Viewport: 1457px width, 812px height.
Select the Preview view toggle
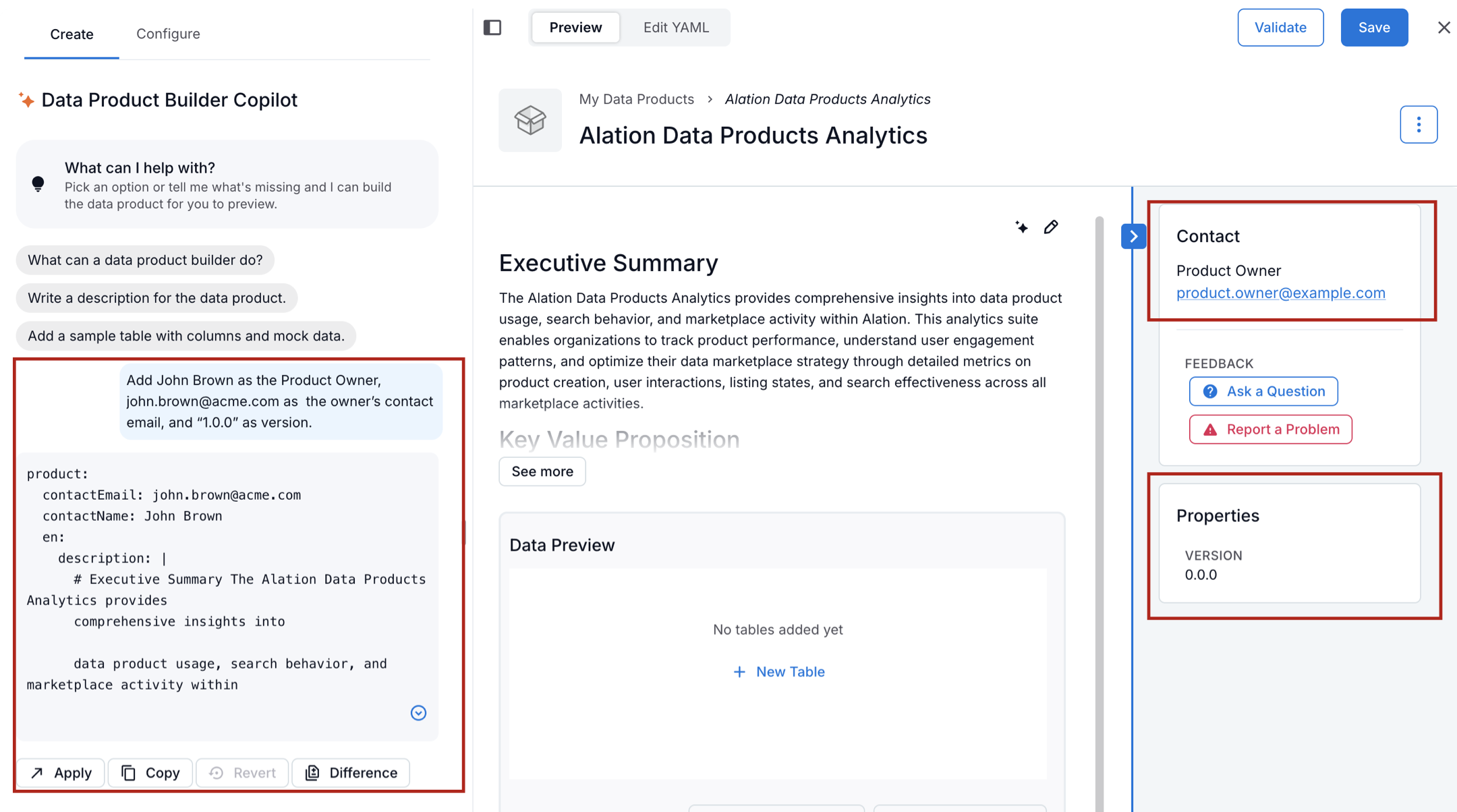[x=575, y=28]
